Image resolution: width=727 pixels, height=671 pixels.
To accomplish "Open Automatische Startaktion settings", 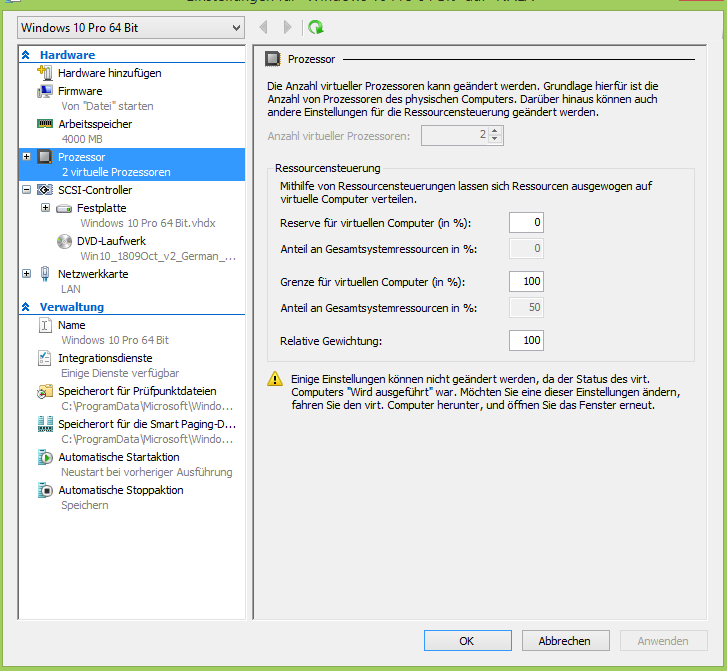I will (119, 457).
